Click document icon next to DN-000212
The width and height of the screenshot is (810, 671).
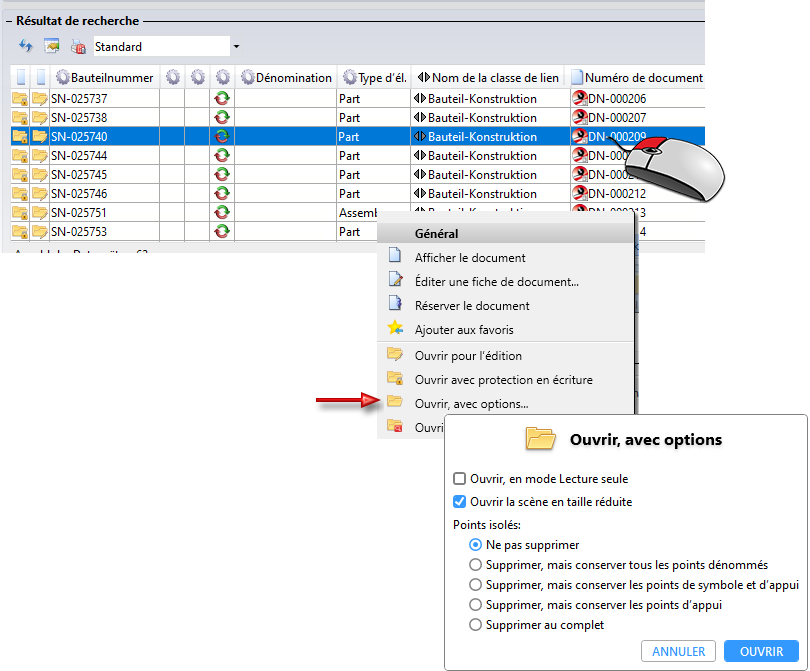tap(580, 193)
